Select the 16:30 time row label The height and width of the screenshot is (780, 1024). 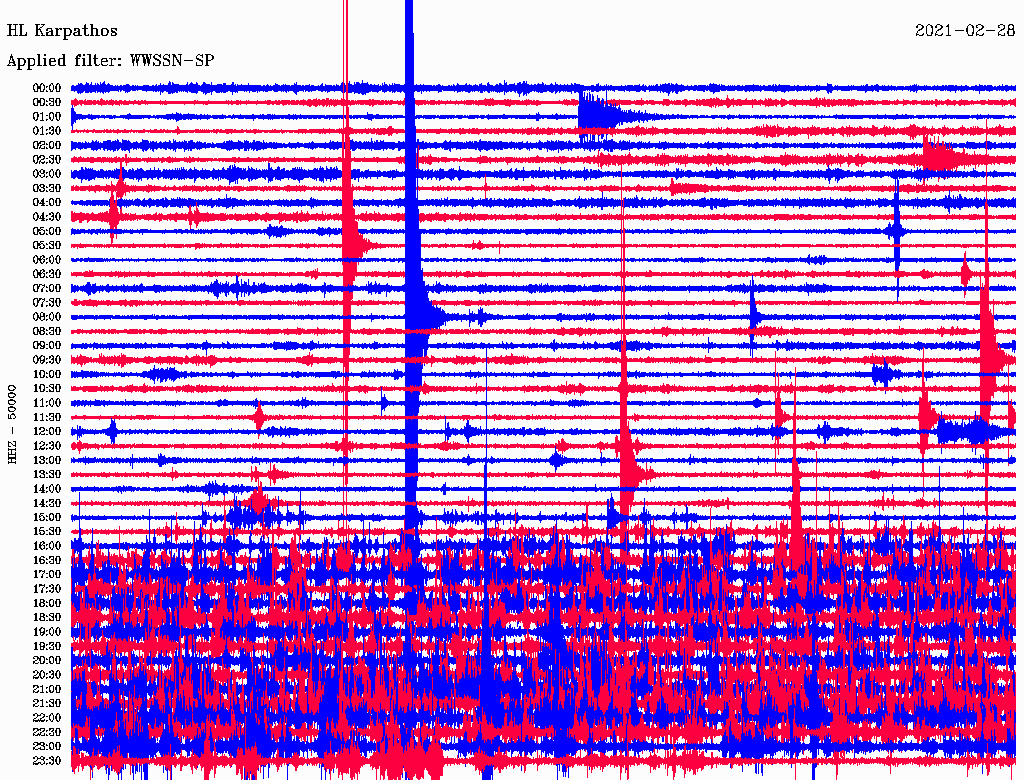pyautogui.click(x=47, y=560)
